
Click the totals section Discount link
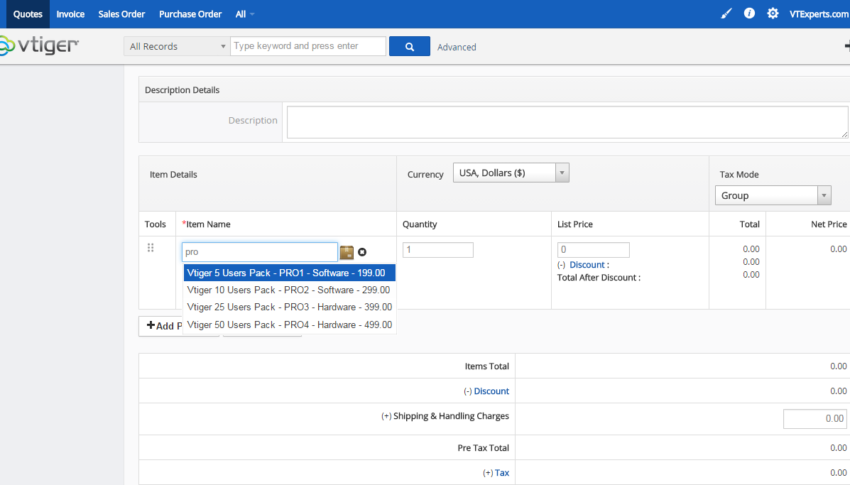click(x=491, y=391)
